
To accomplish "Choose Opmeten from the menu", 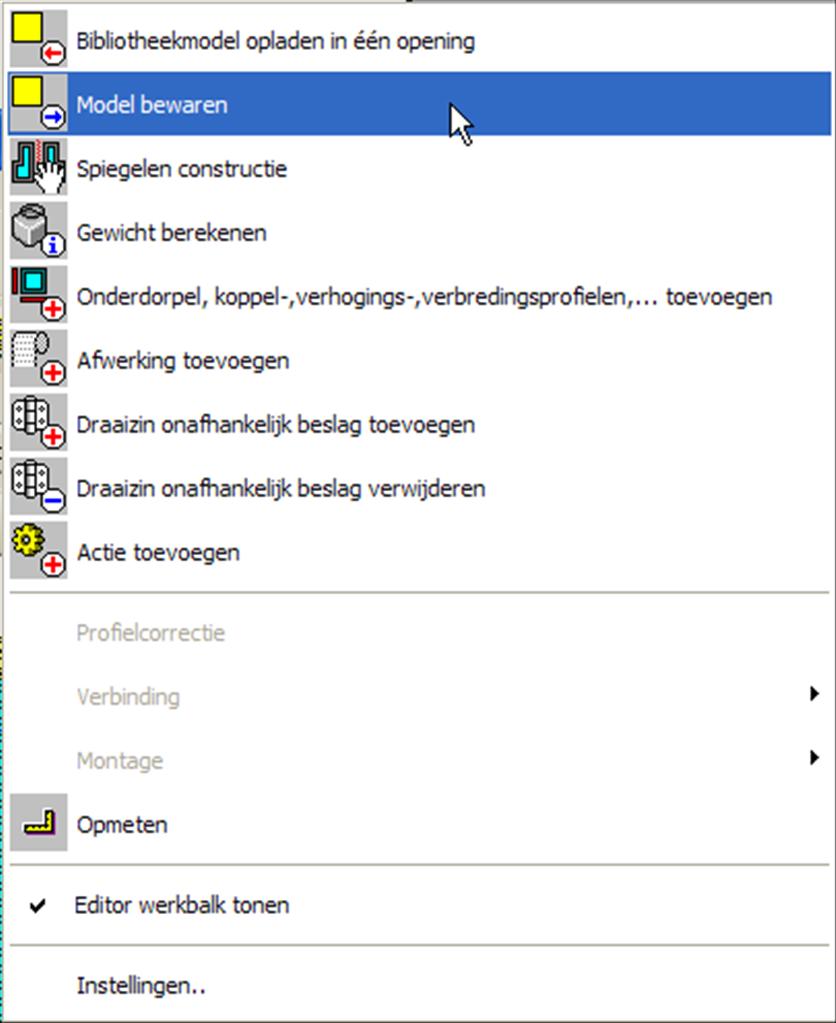I will coord(419,824).
